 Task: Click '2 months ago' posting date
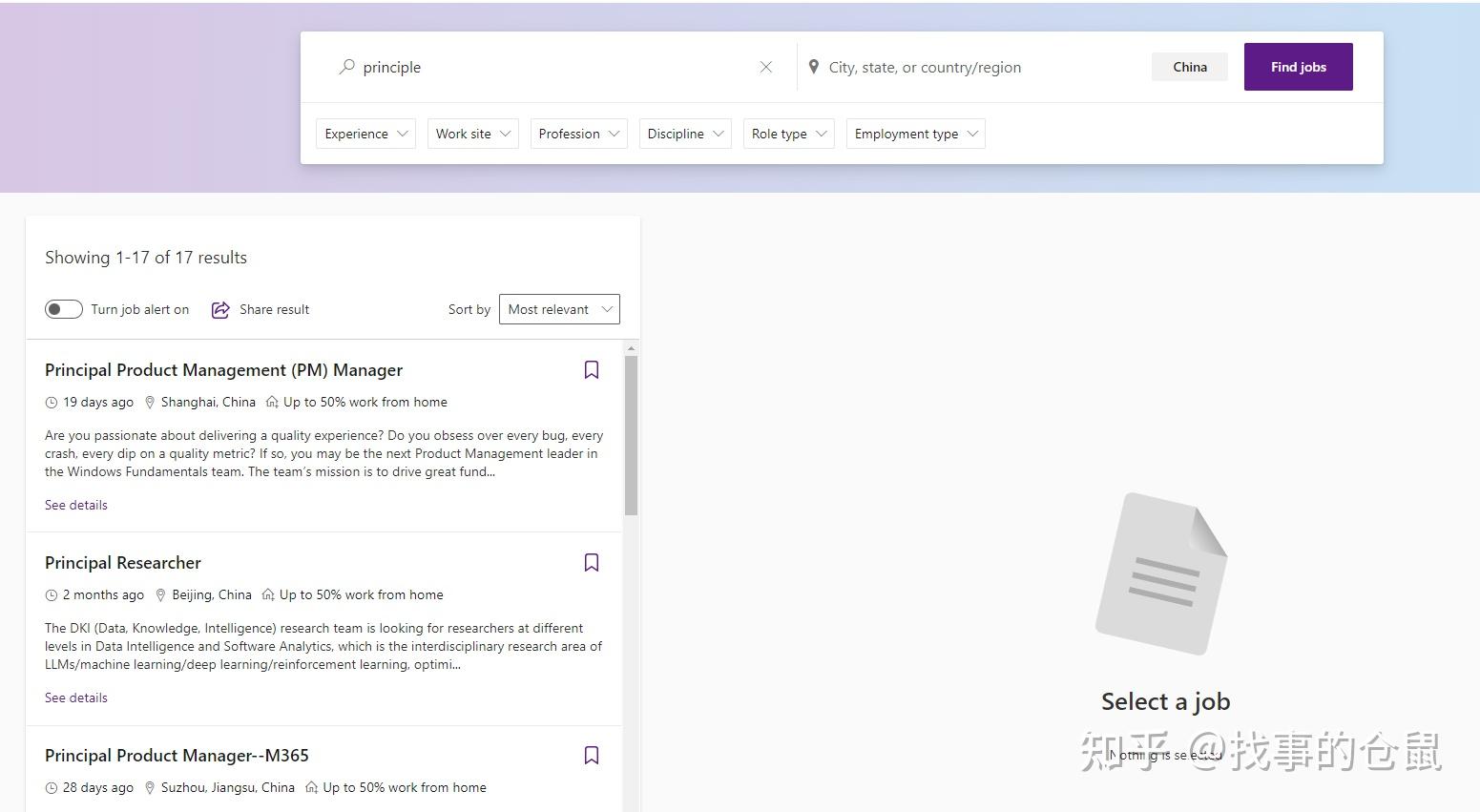[x=103, y=594]
